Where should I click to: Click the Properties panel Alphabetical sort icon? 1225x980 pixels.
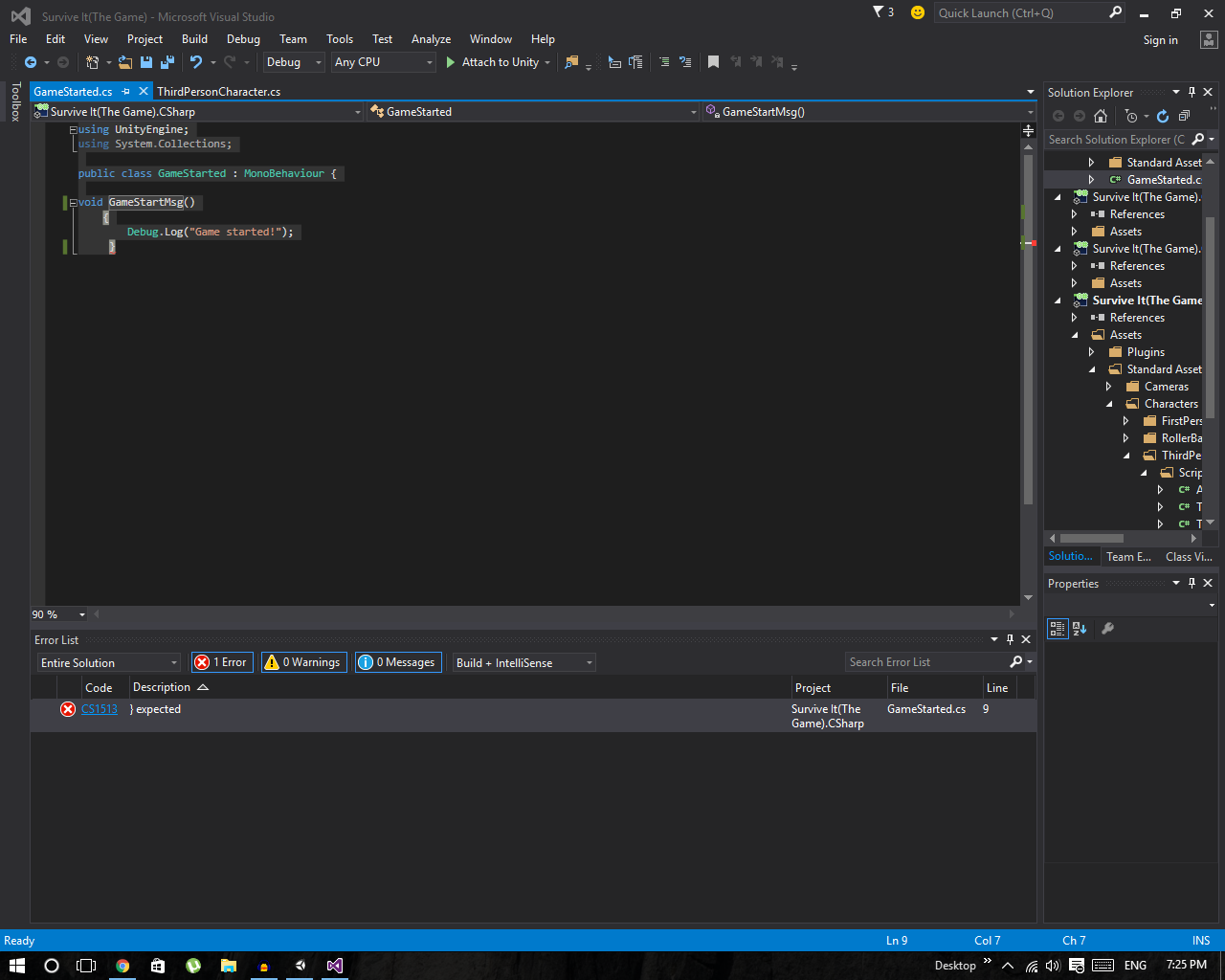coord(1080,629)
